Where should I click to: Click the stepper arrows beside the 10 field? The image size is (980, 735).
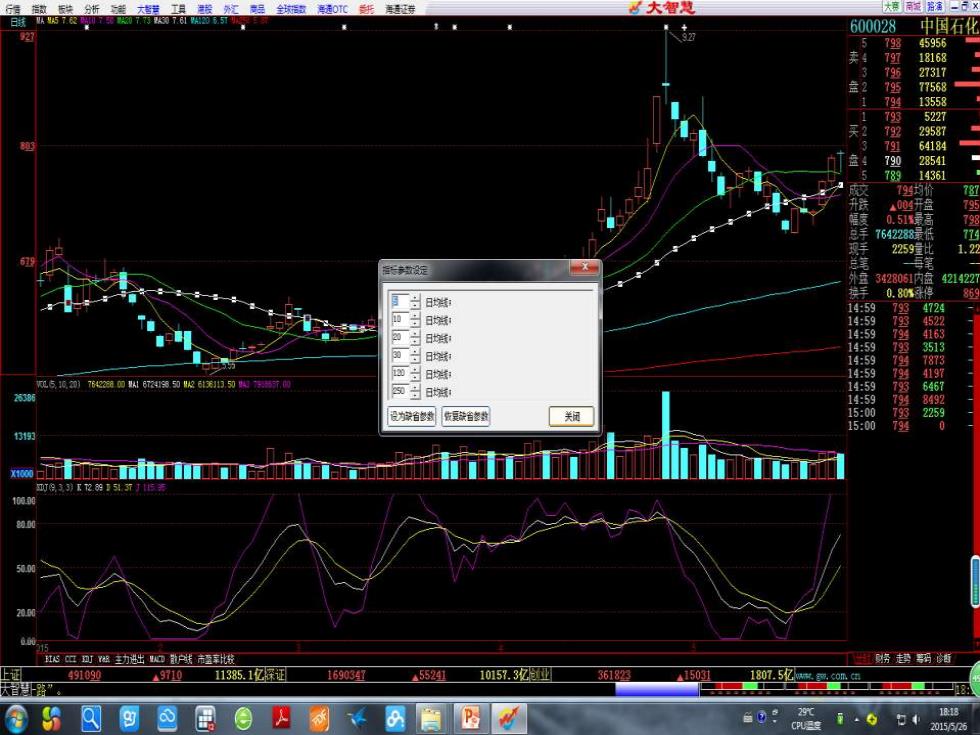(416, 320)
